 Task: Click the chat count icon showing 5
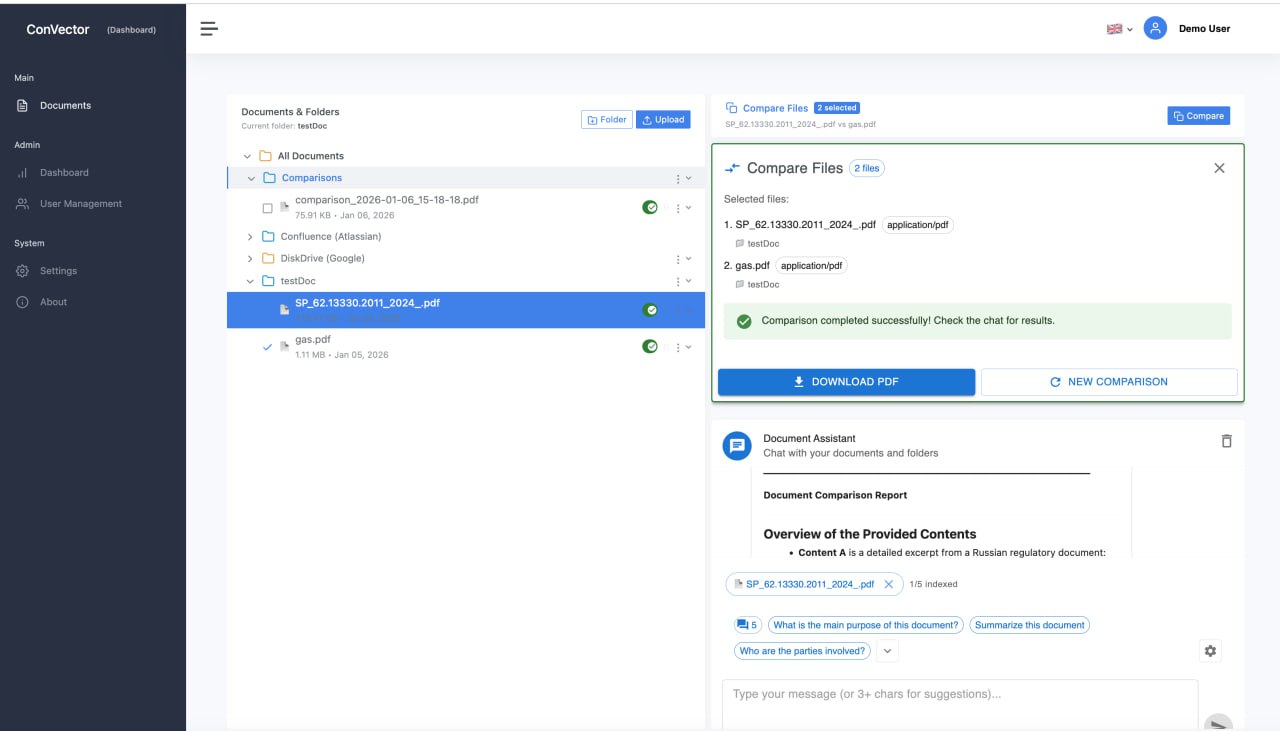(x=747, y=625)
